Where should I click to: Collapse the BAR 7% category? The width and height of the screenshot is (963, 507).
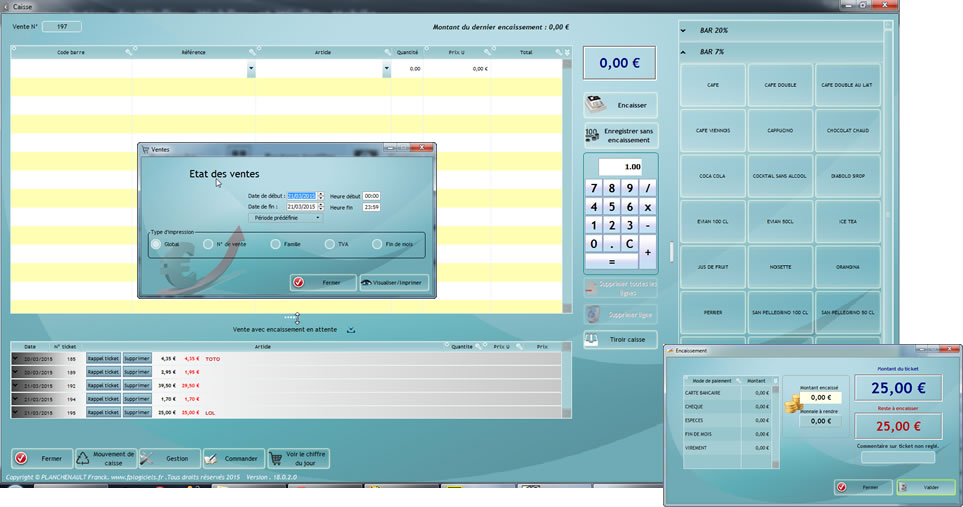684,51
